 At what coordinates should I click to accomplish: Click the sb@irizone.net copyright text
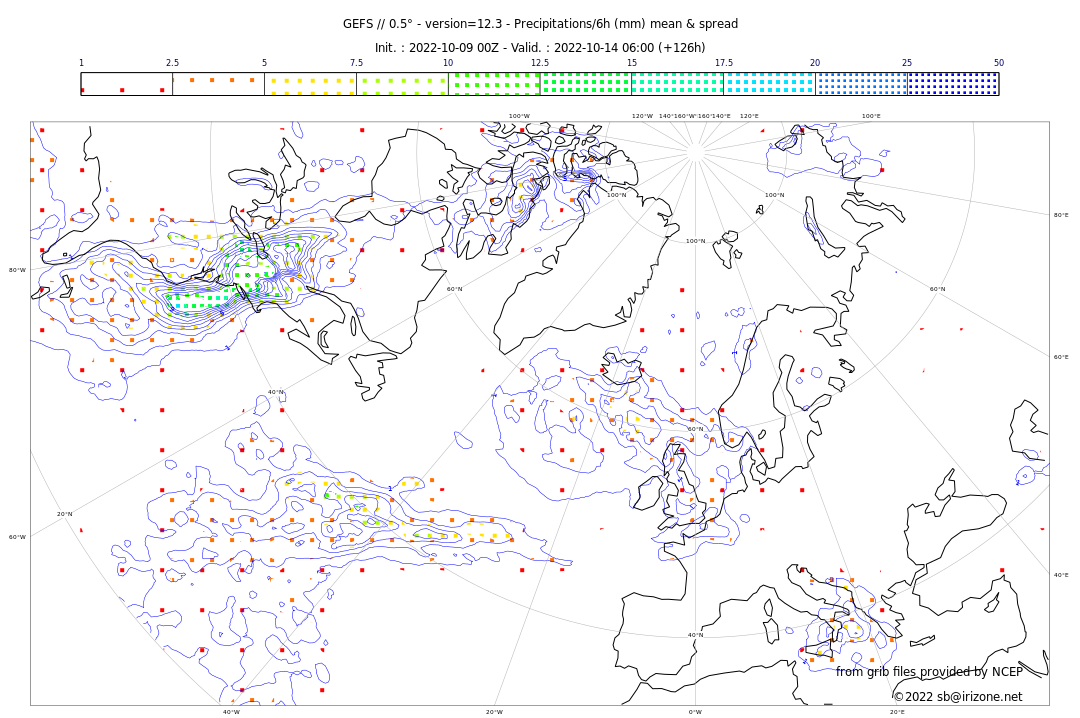click(957, 697)
